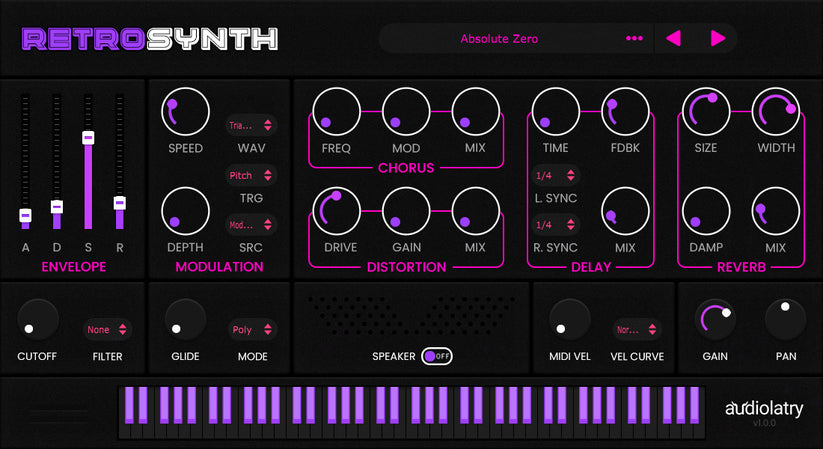The height and width of the screenshot is (449, 823).
Task: Click the ENVELOPE section label
Action: pyautogui.click(x=73, y=267)
